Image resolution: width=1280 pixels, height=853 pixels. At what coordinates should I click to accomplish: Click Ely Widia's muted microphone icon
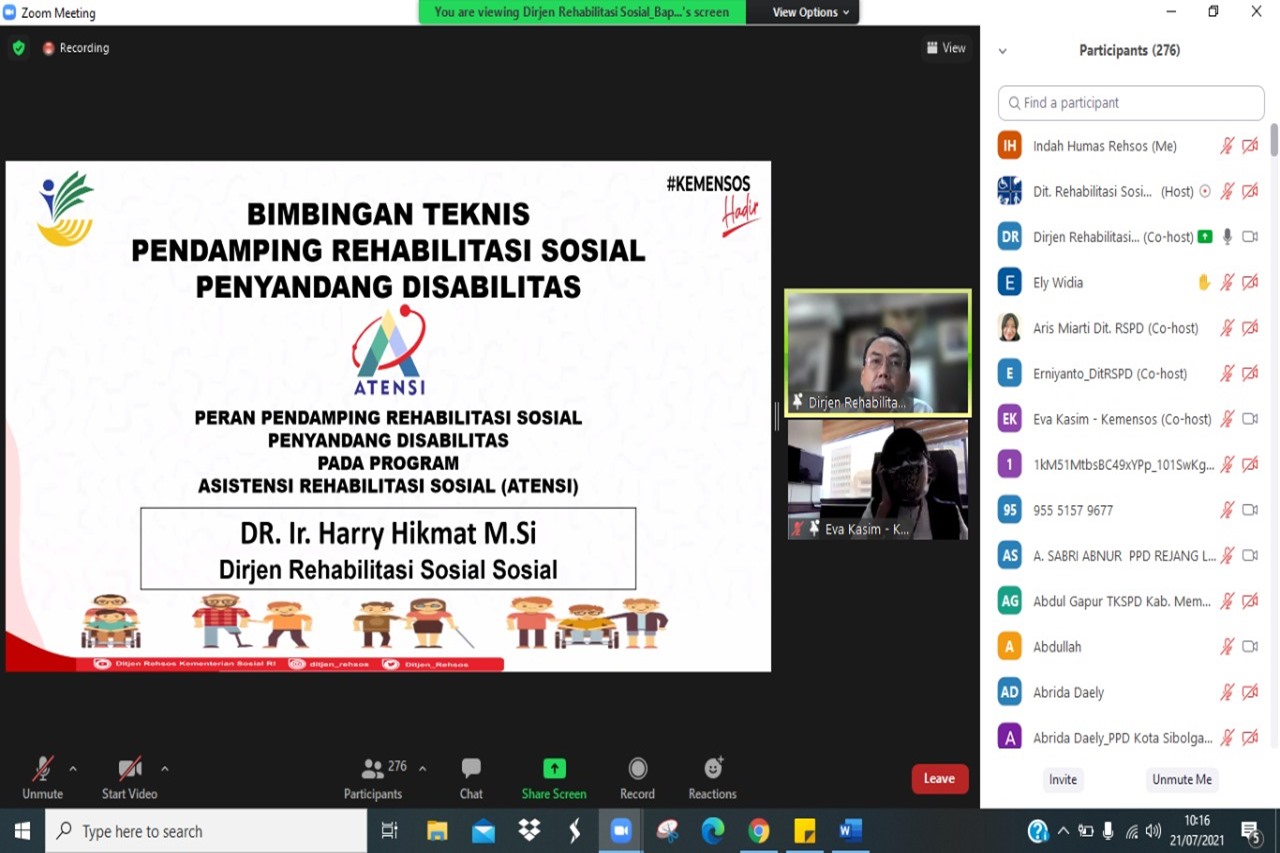1227,283
